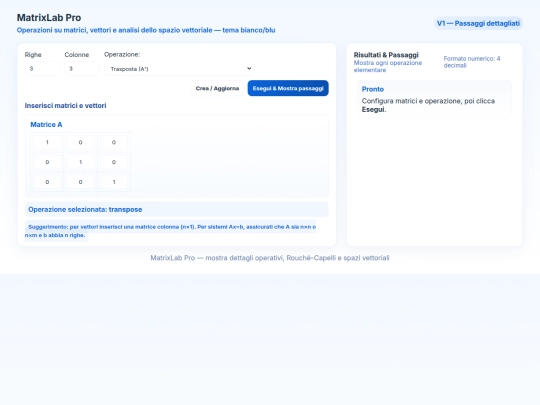Click the MatrixLab Pro footer text
Image resolution: width=540 pixels, height=405 pixels.
tap(270, 258)
